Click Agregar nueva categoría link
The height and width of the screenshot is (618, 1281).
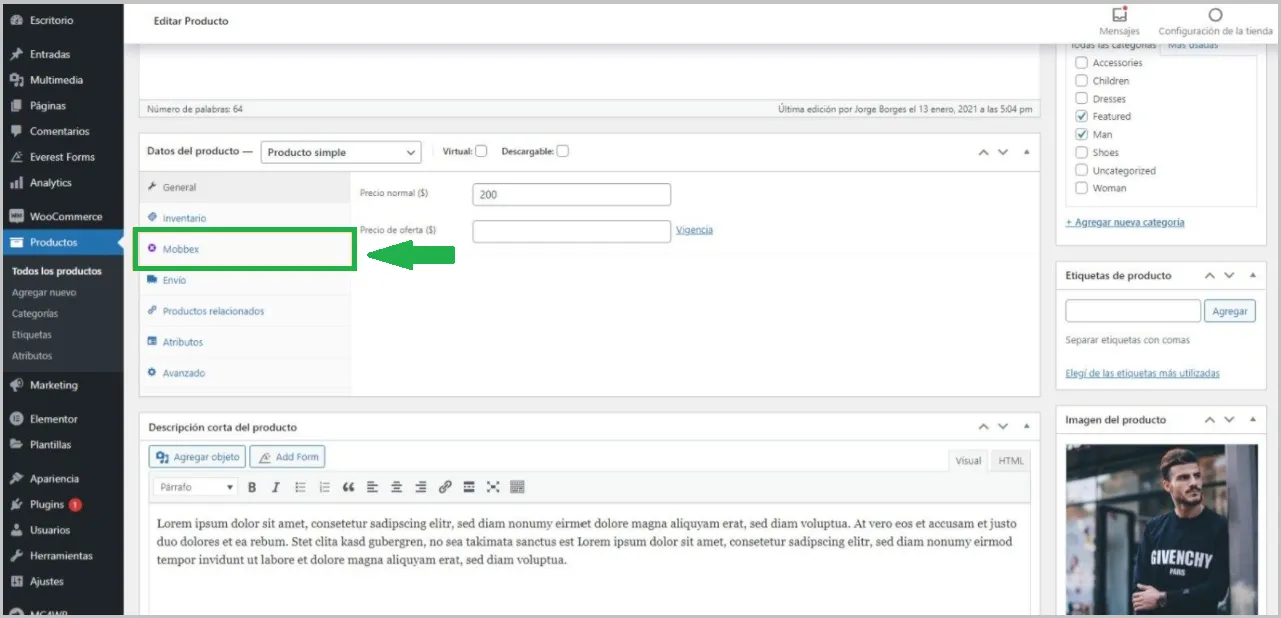coord(1125,223)
